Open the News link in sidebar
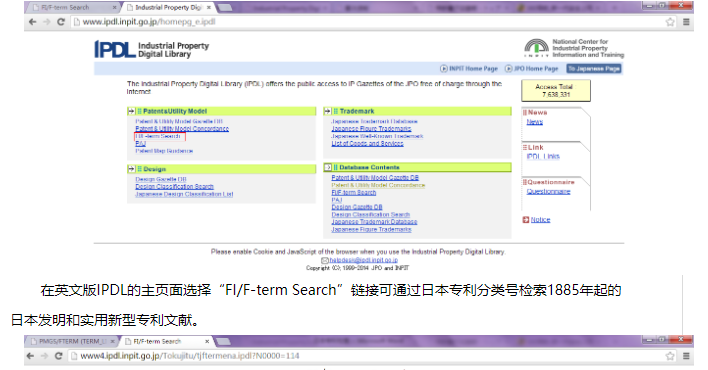This screenshot has height=370, width=708. coord(535,122)
